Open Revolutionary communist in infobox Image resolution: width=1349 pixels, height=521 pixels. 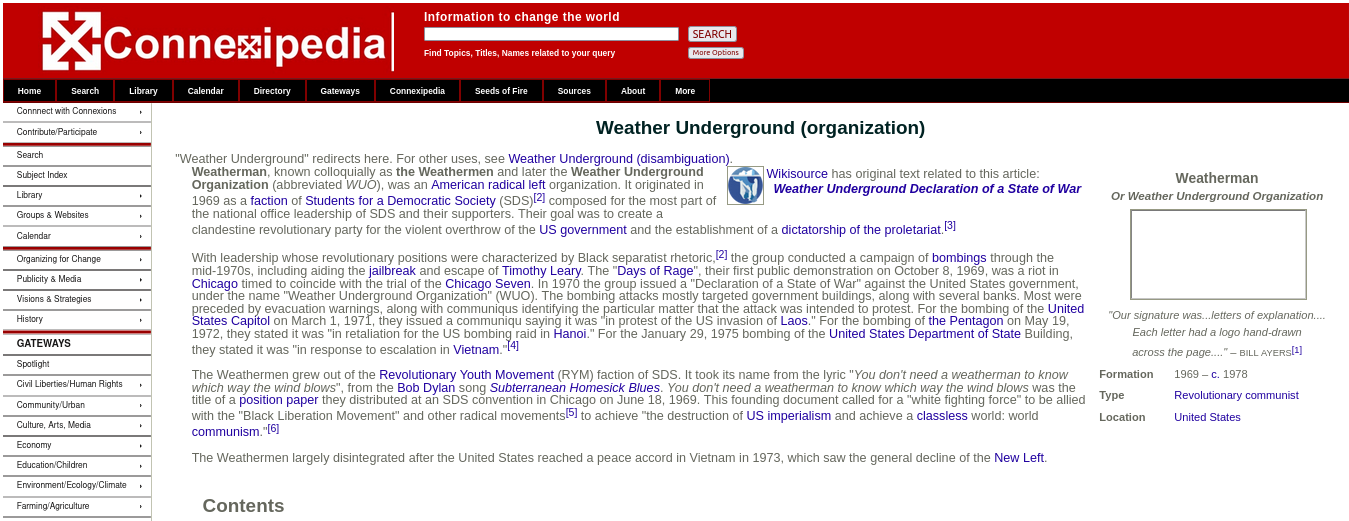tap(1236, 395)
